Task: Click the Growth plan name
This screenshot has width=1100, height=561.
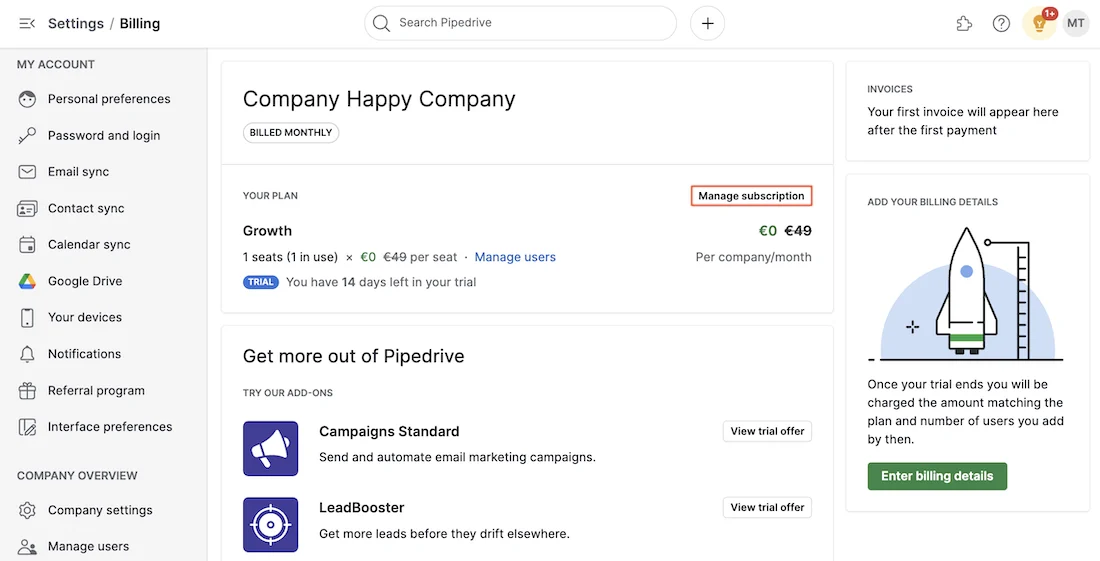Action: pyautogui.click(x=267, y=231)
